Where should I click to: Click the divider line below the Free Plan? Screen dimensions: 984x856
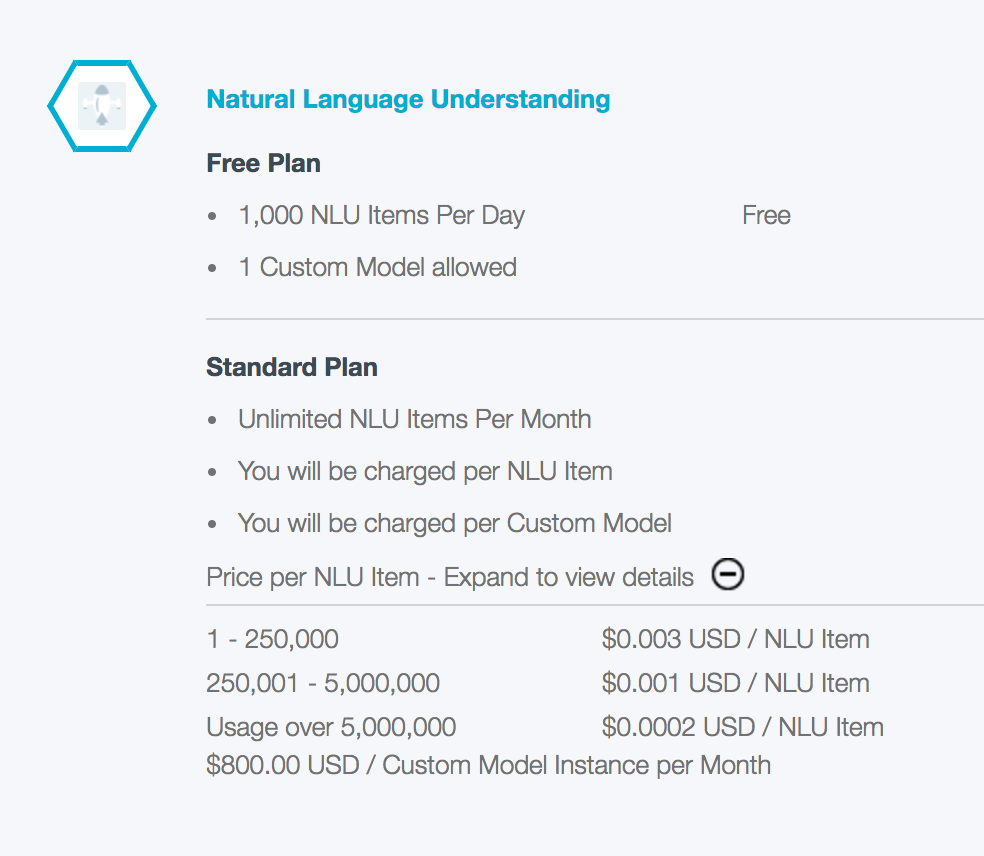594,319
